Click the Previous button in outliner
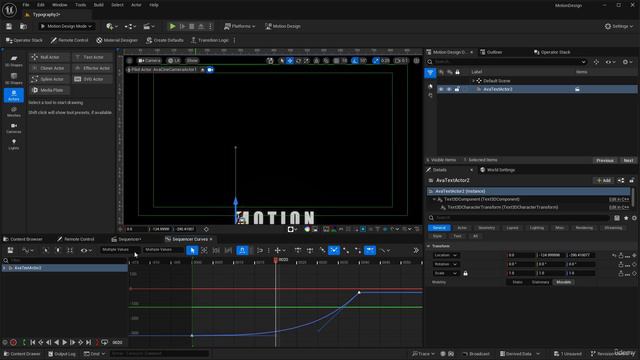640x360 pixels. pos(604,160)
